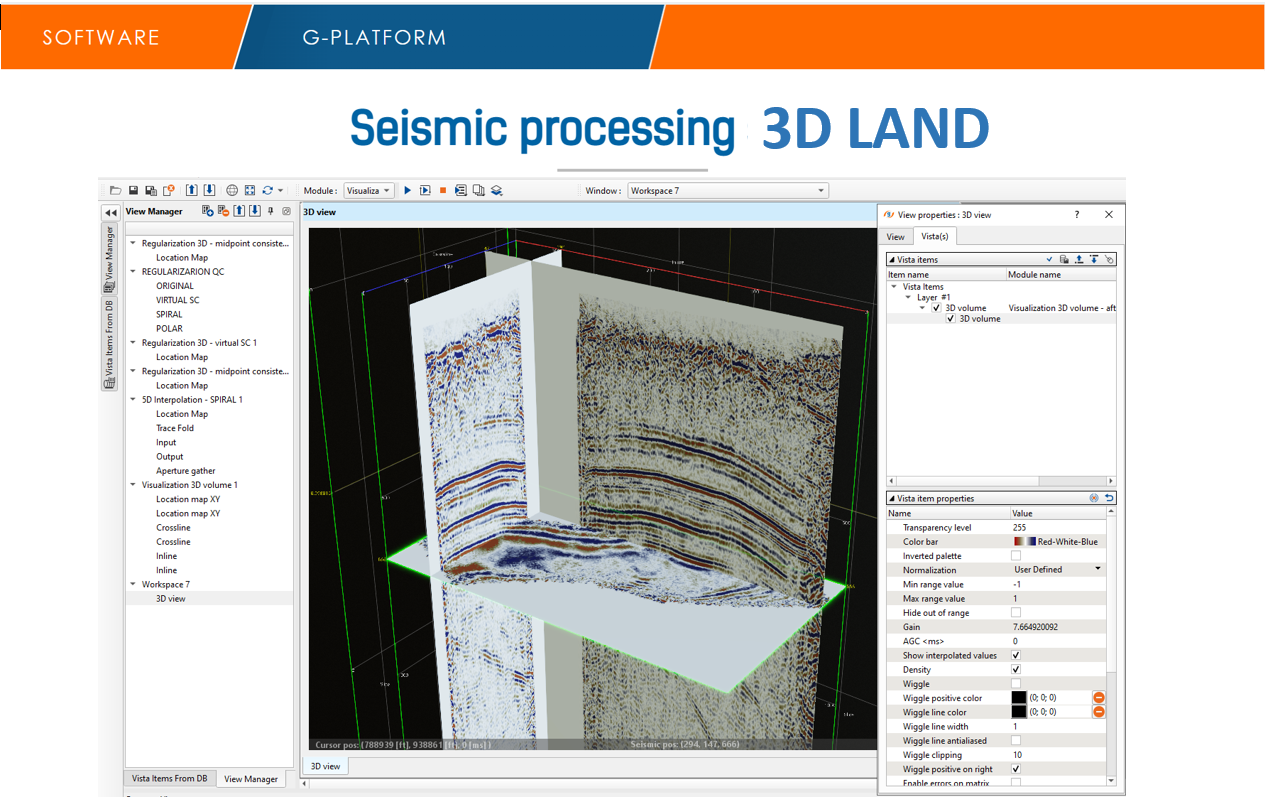Click the layers stack icon in toolbar
The height and width of the screenshot is (803, 1268).
[x=496, y=190]
